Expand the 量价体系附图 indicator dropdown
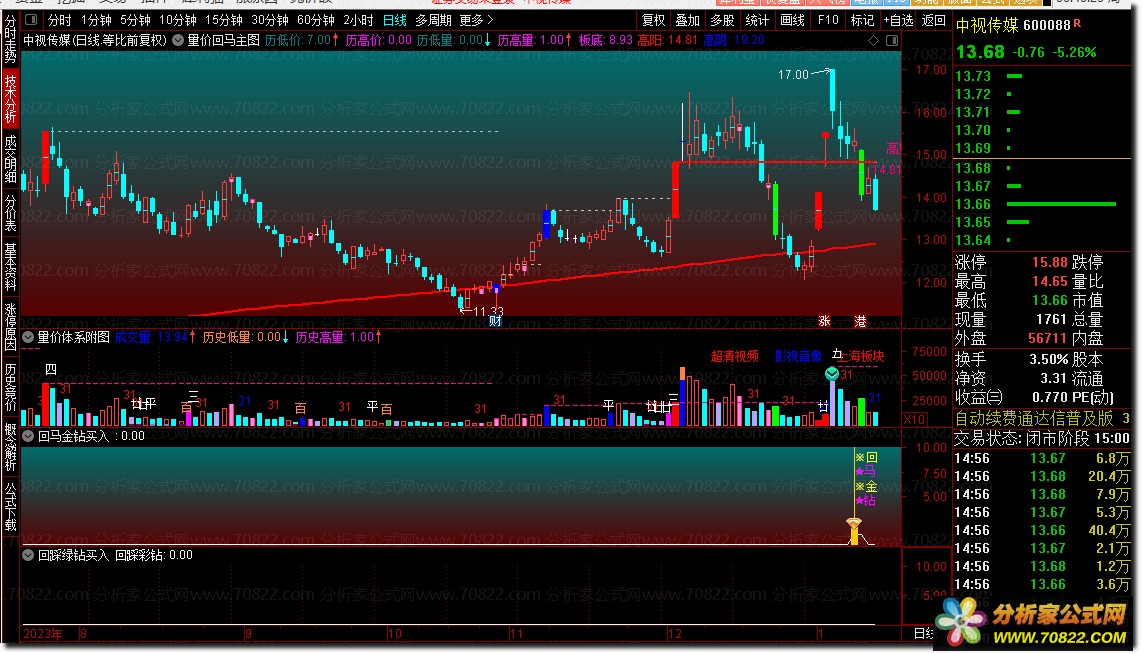This screenshot has height=654, width=1143. tap(28, 337)
